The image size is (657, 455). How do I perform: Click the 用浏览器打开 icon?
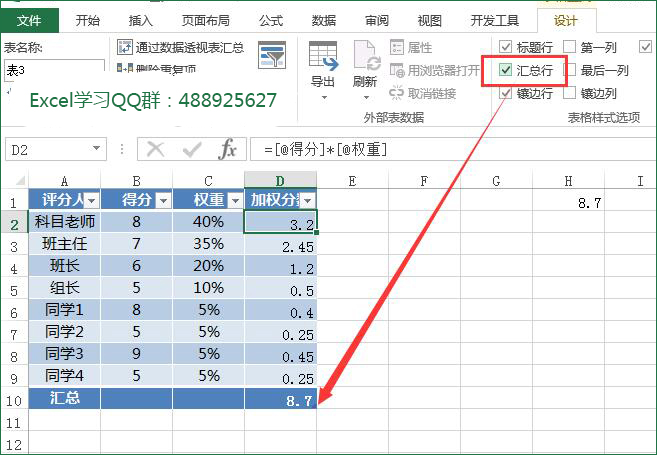pos(396,70)
